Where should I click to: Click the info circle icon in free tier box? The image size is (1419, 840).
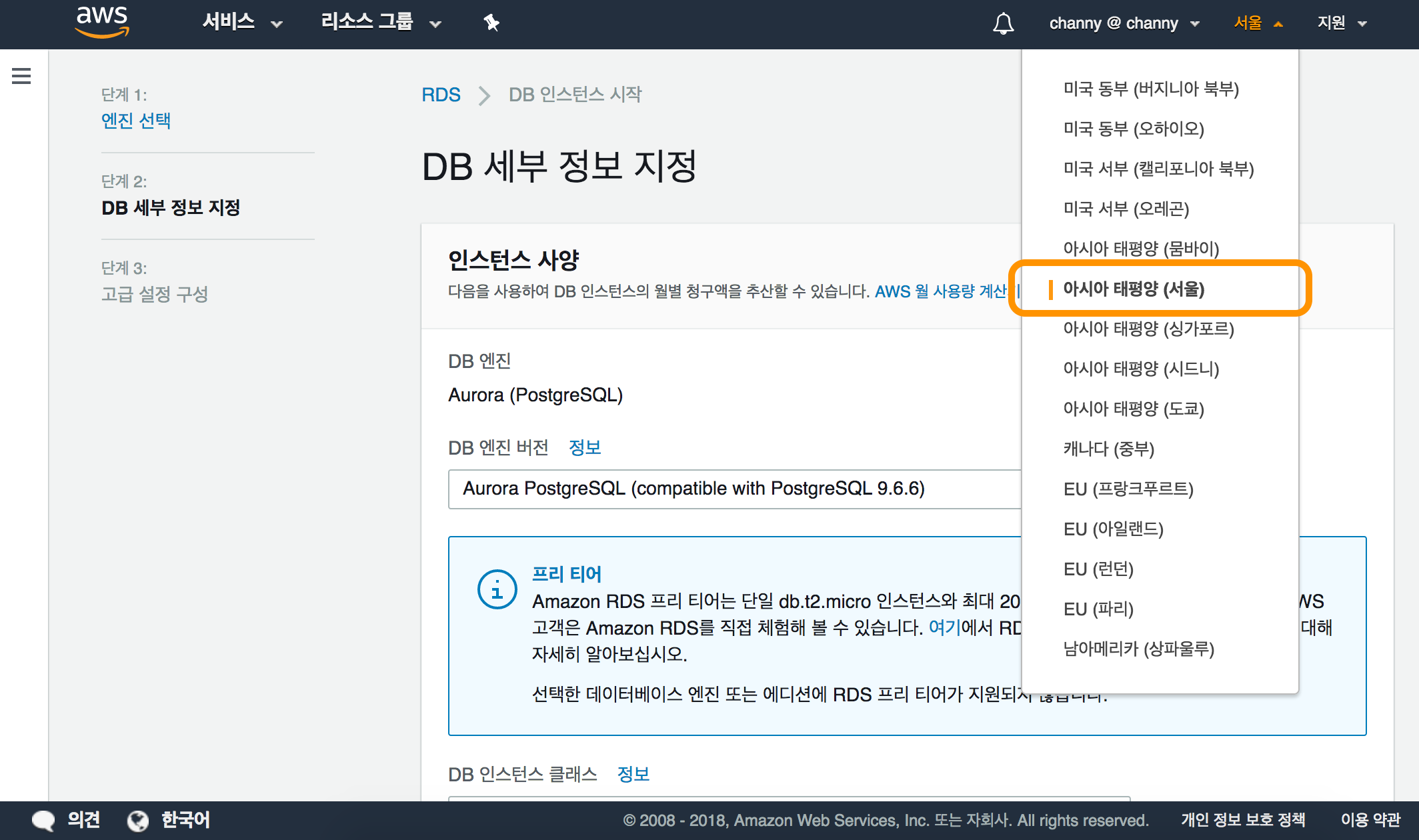497,589
